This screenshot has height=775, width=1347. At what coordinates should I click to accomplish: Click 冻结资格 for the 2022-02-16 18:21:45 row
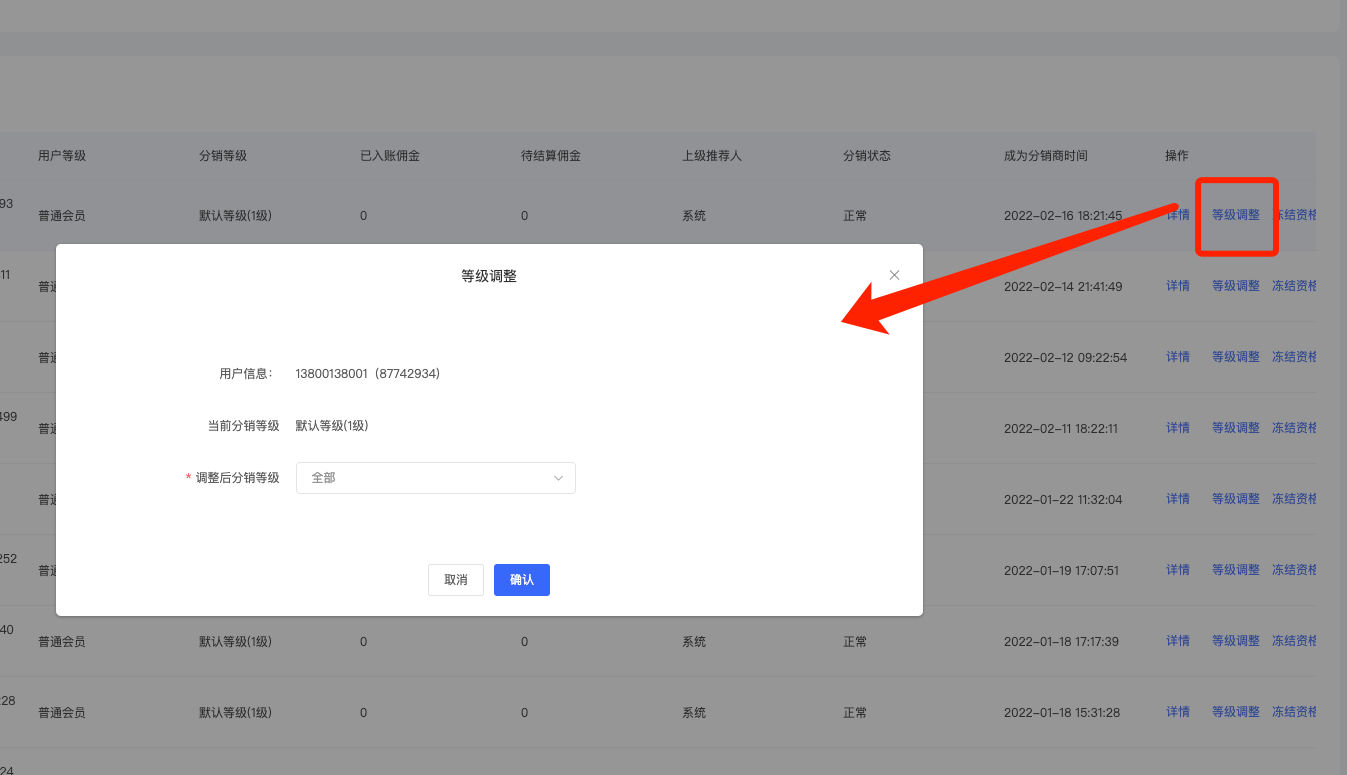(1294, 215)
